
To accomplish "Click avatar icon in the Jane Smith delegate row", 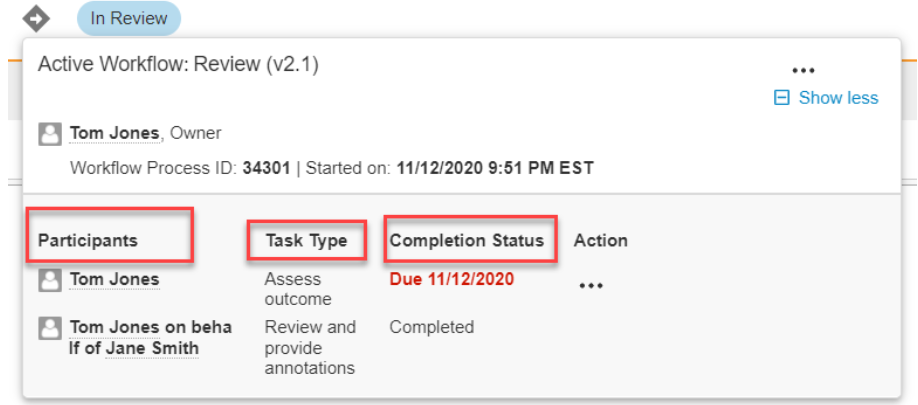I will [x=50, y=328].
